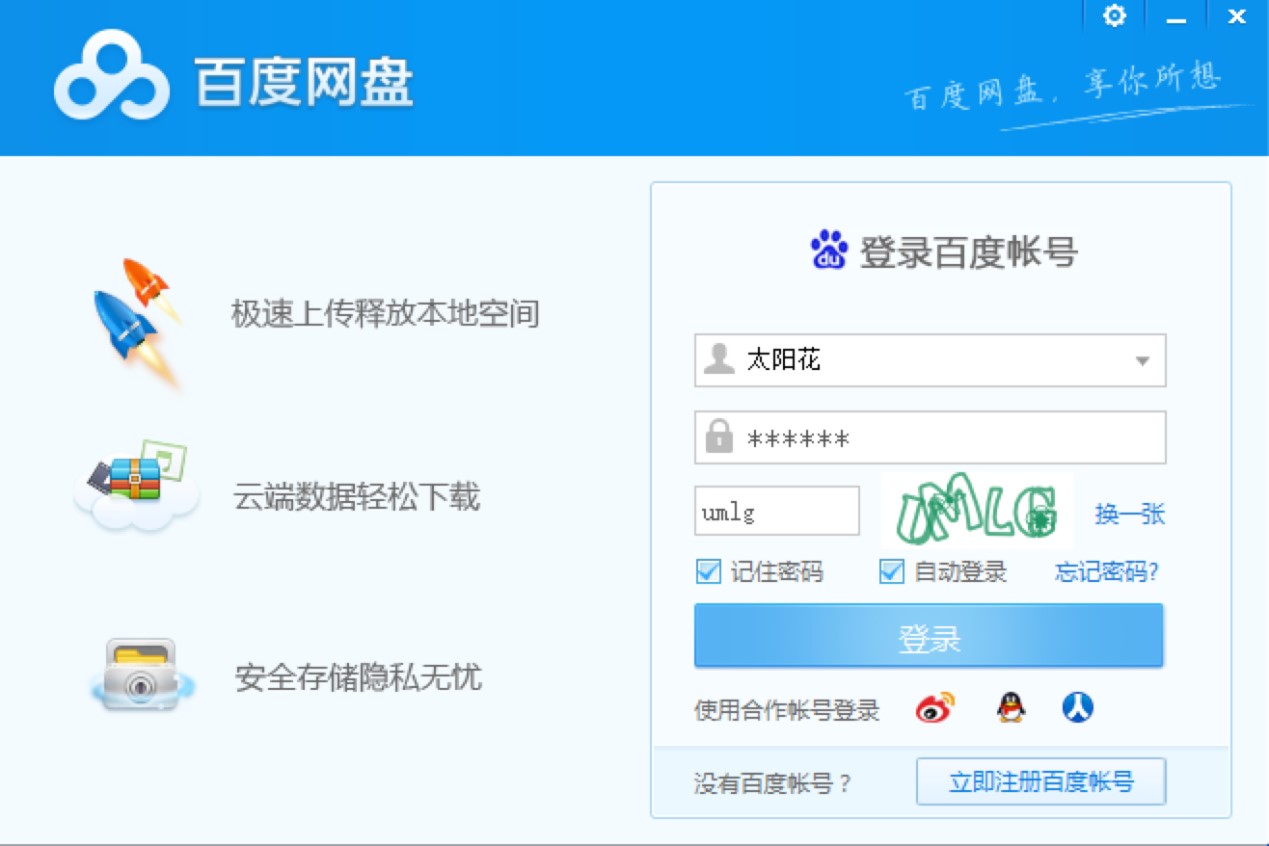Viewport: 1269px width, 846px height.
Task: Click 换一张 to refresh captcha
Action: (1130, 514)
